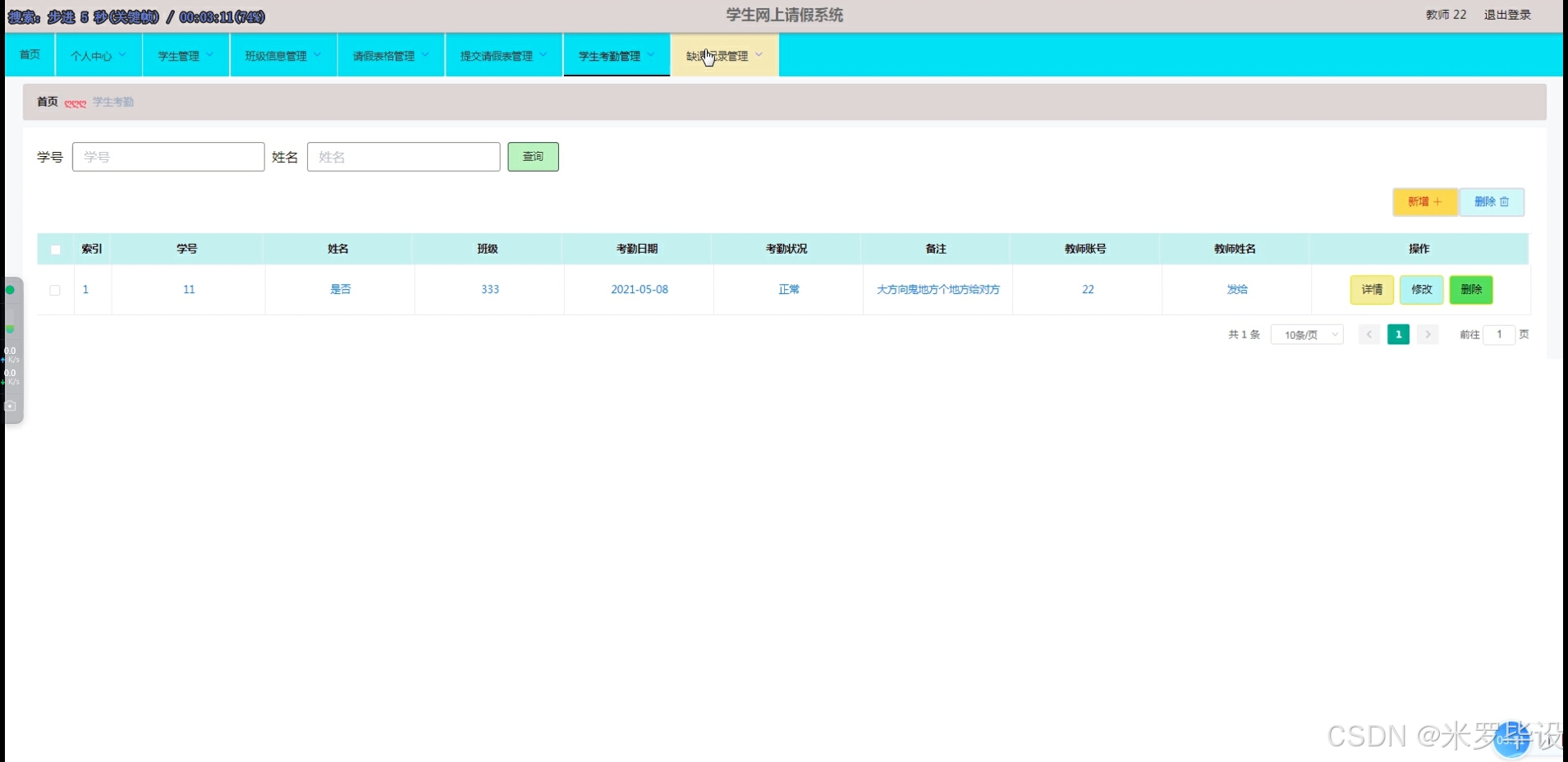
Task: Select page 1 in pagination
Action: click(1398, 335)
